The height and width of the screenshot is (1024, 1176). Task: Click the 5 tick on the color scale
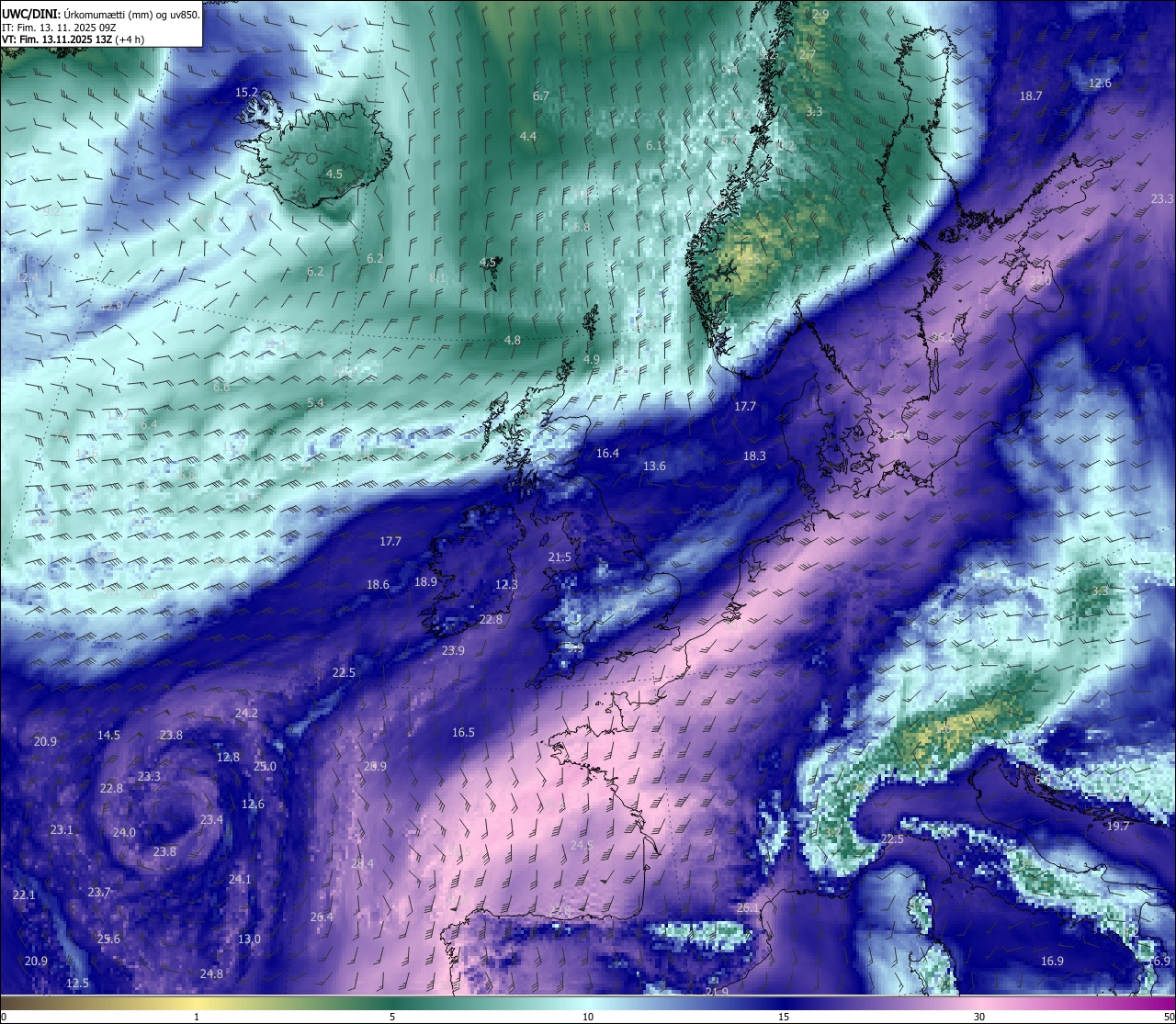(392, 1017)
